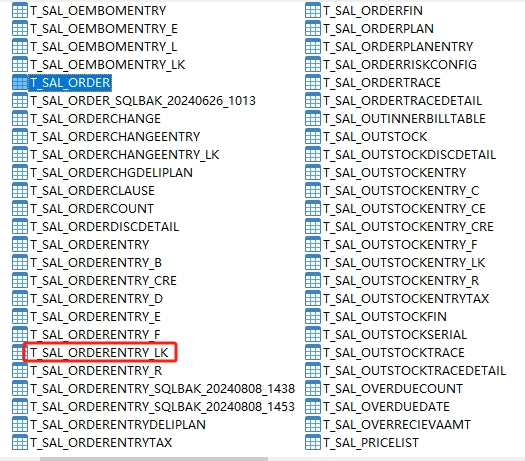The width and height of the screenshot is (525, 461).
Task: Select the T_SAL_ORDERTRACEDETAIL table
Action: (x=403, y=101)
